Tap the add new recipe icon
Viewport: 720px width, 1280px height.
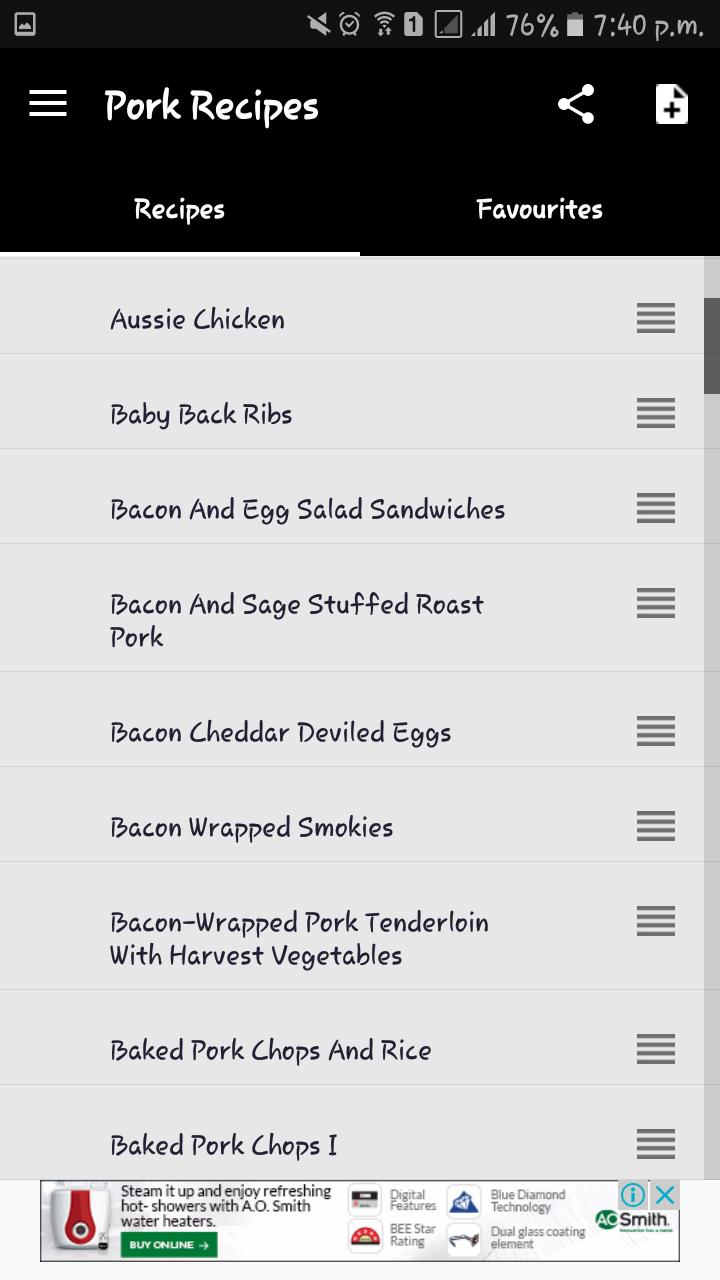[x=671, y=103]
